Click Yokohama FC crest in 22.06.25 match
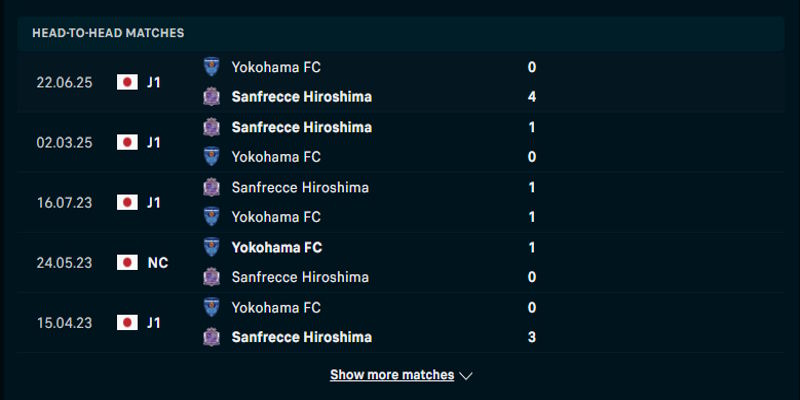Screen dimensions: 800x400 [x=211, y=67]
